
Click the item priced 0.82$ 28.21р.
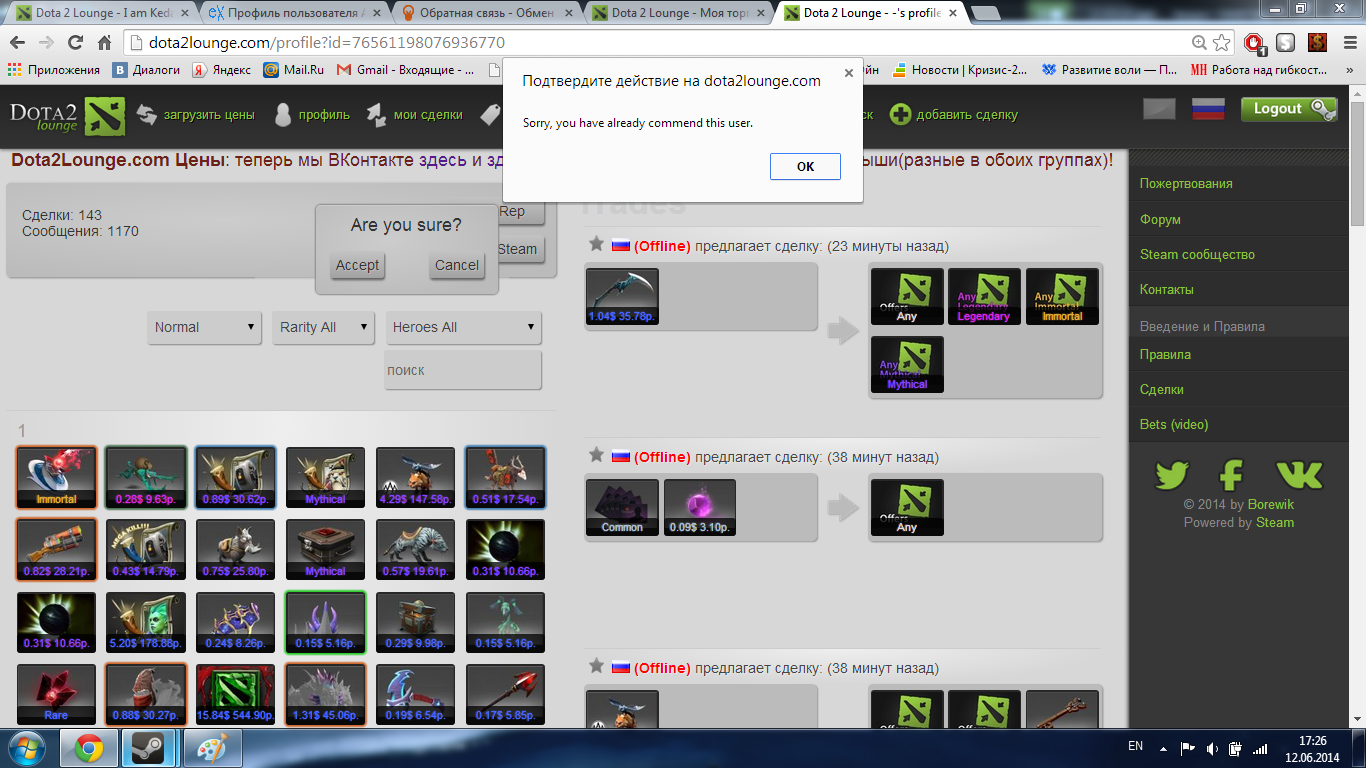[x=56, y=549]
